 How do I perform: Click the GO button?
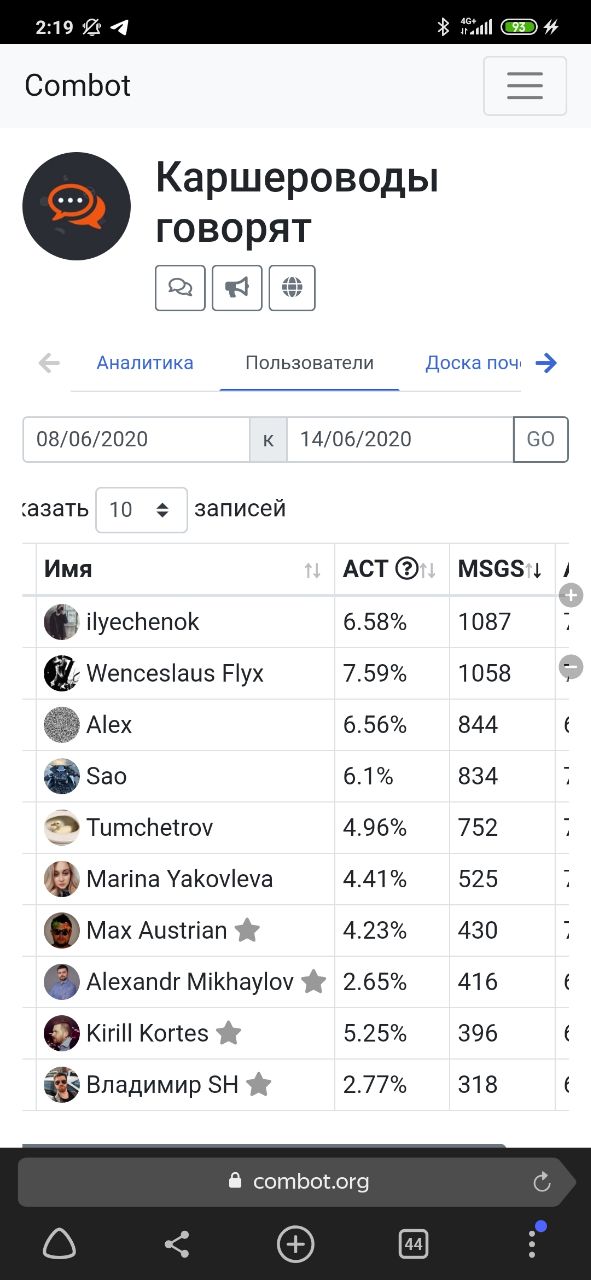click(541, 439)
